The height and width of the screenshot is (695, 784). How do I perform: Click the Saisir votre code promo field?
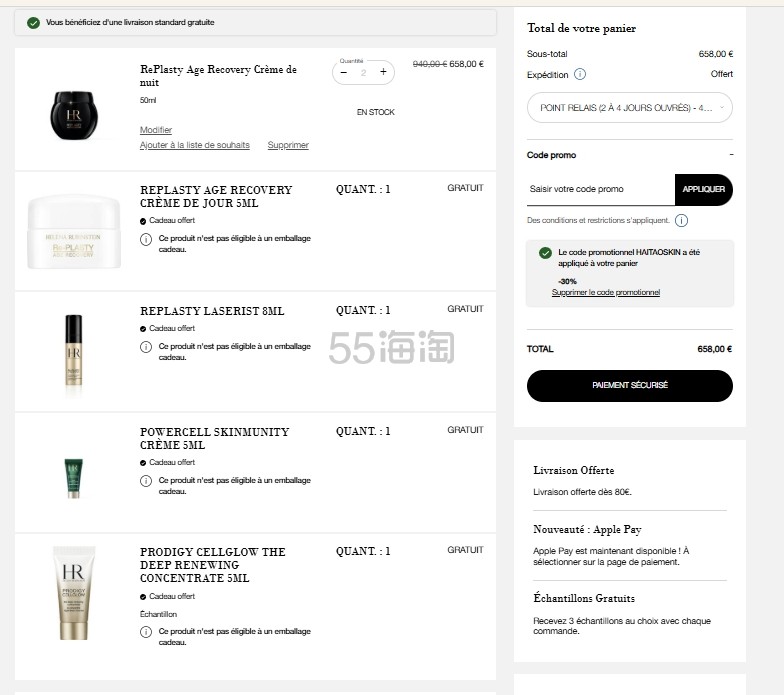tap(600, 189)
